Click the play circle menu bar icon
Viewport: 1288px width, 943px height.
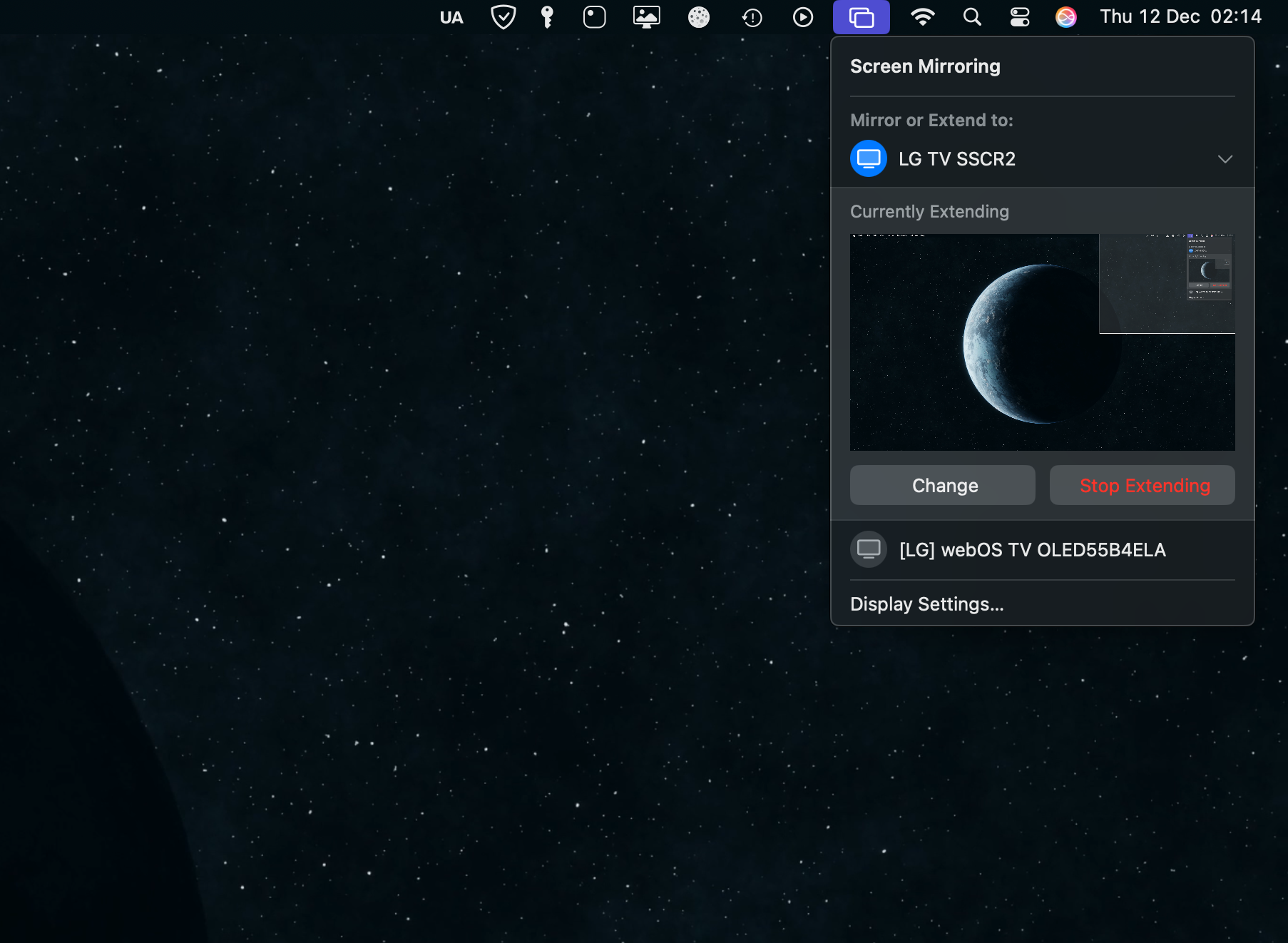(x=803, y=17)
